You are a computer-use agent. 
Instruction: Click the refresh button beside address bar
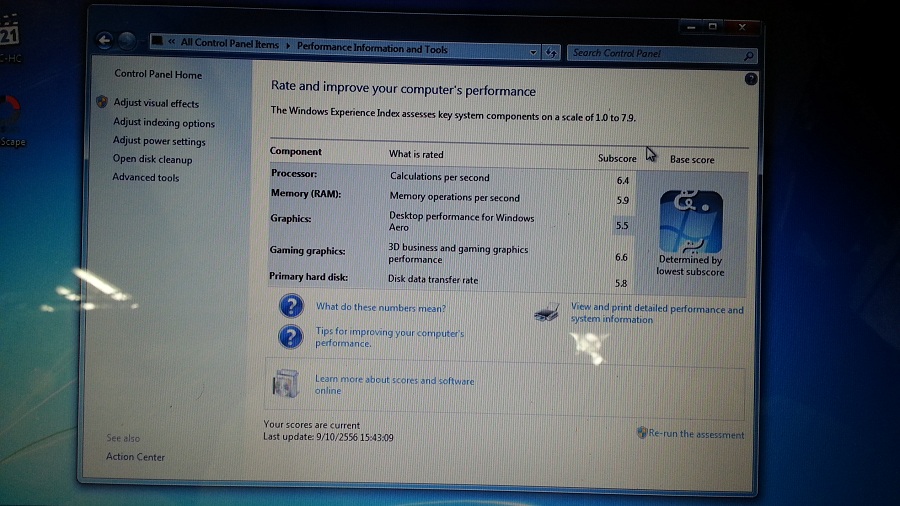(x=551, y=53)
